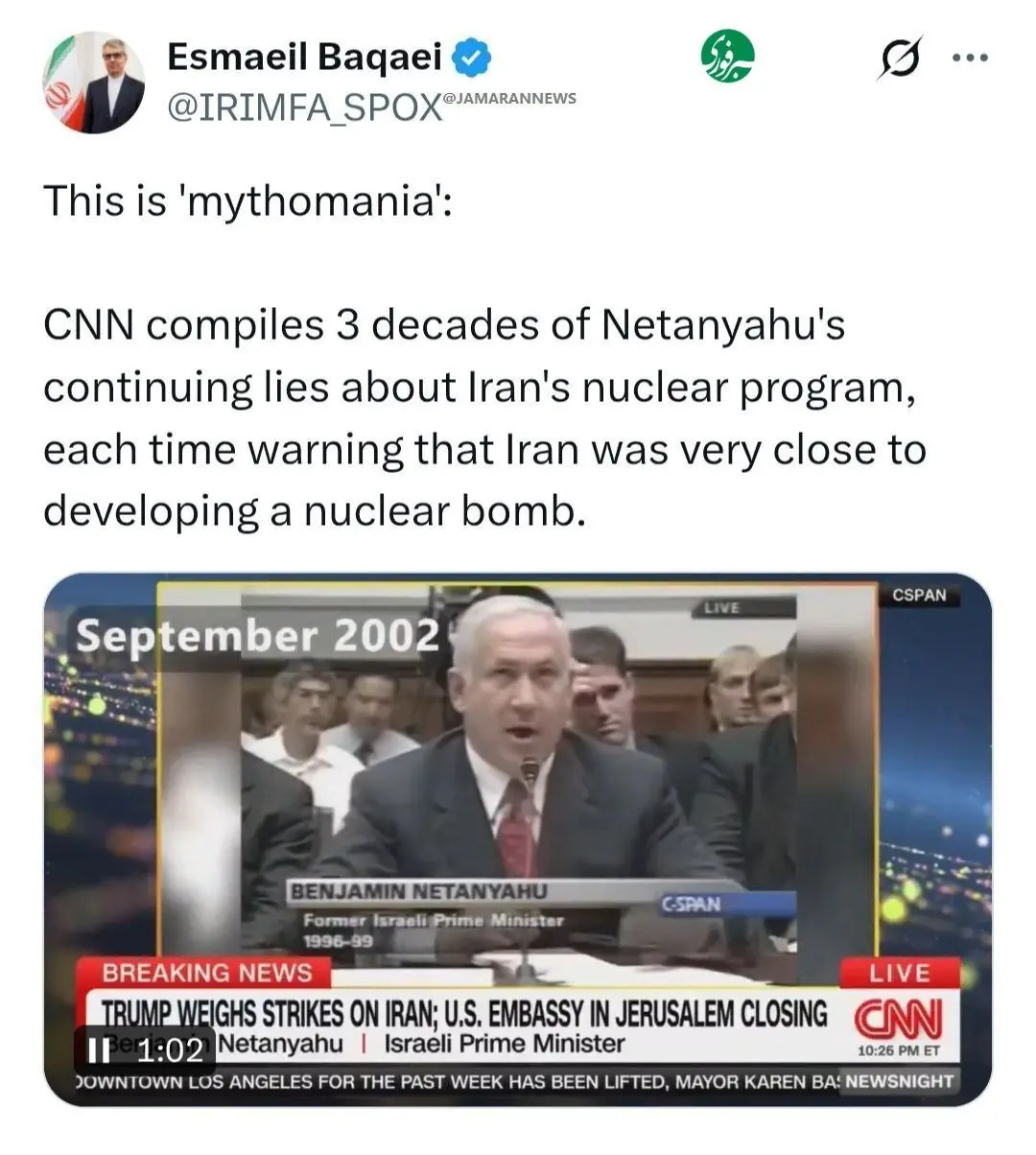Click the blue verified badge
The image size is (1036, 1155).
coord(472,59)
